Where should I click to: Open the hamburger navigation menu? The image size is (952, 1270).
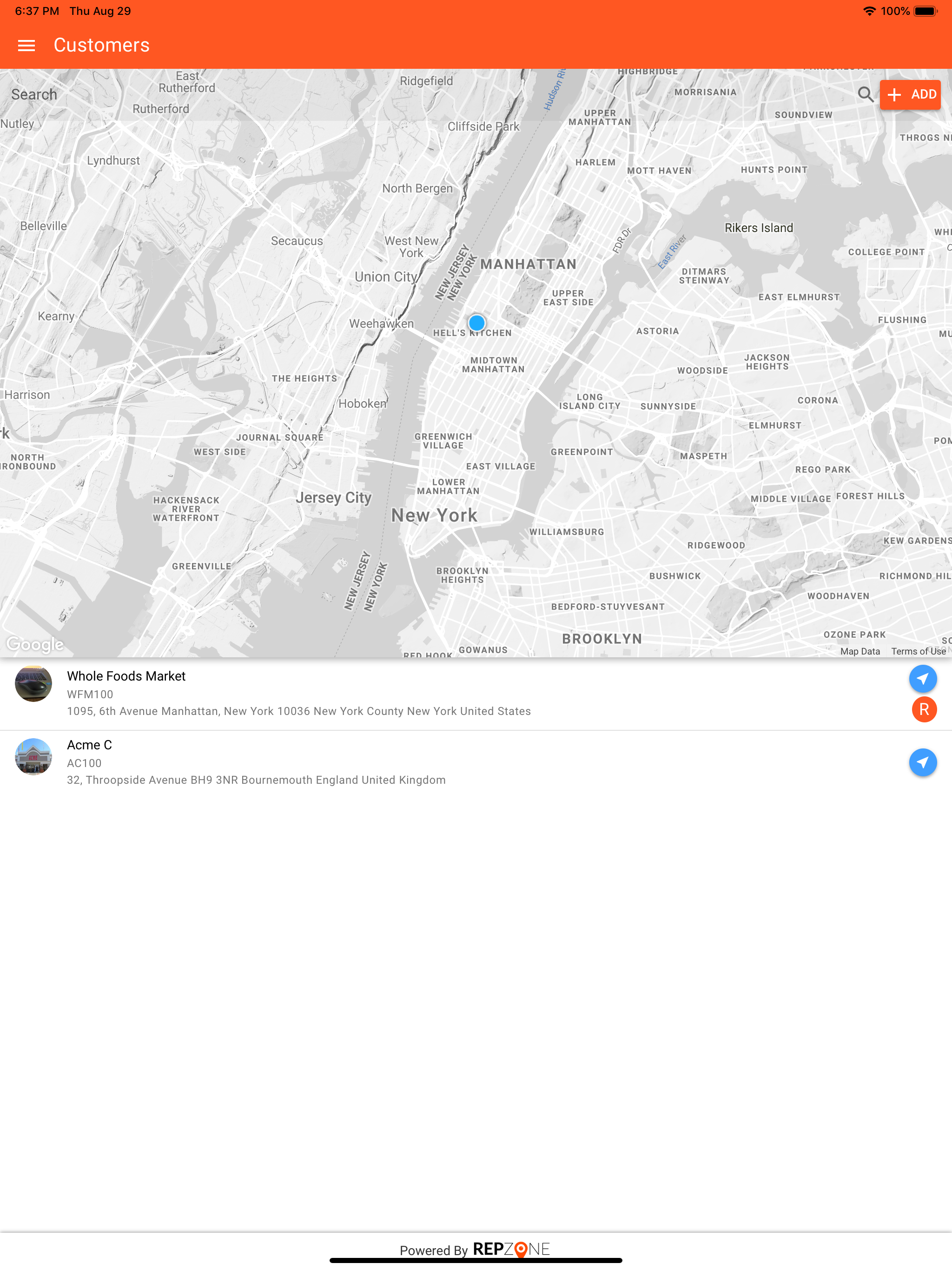pos(26,46)
